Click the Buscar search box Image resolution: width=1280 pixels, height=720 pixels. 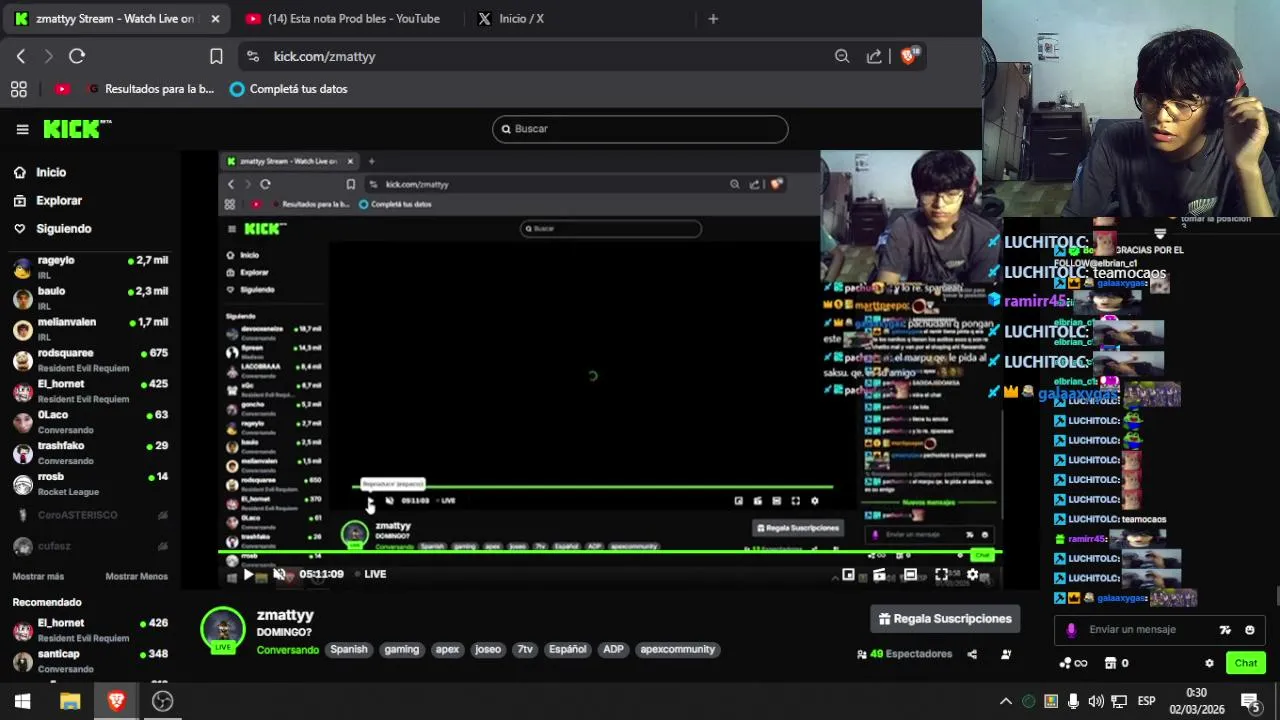[x=640, y=129]
